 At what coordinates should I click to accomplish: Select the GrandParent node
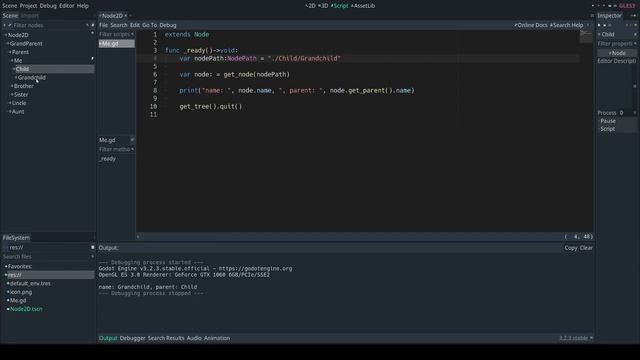pyautogui.click(x=26, y=44)
